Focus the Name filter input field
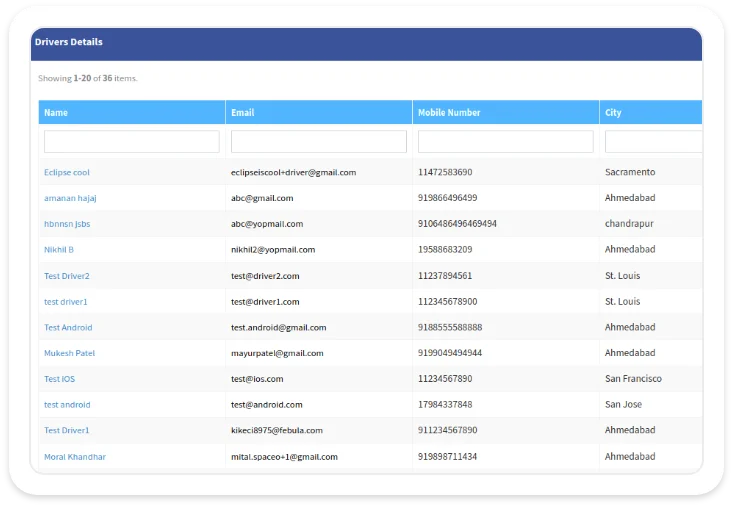The height and width of the screenshot is (507, 733). point(131,142)
